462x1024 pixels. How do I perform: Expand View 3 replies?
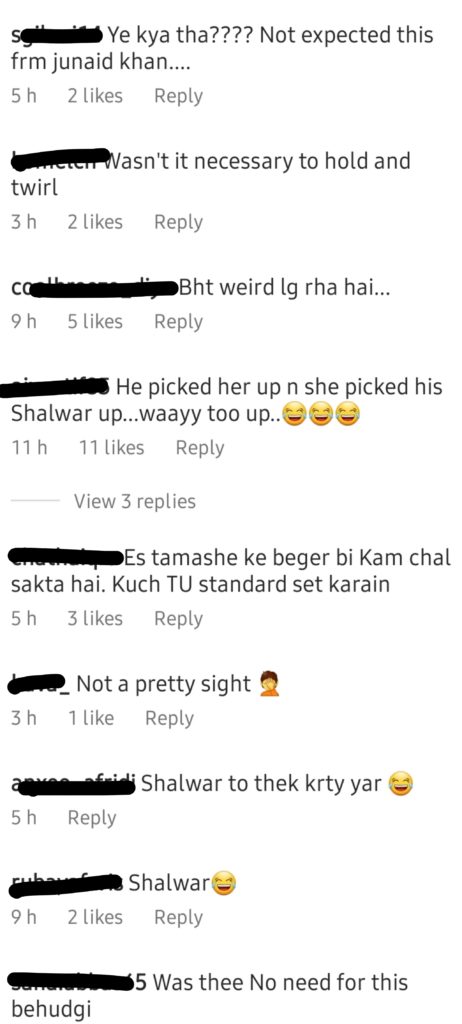(x=135, y=502)
